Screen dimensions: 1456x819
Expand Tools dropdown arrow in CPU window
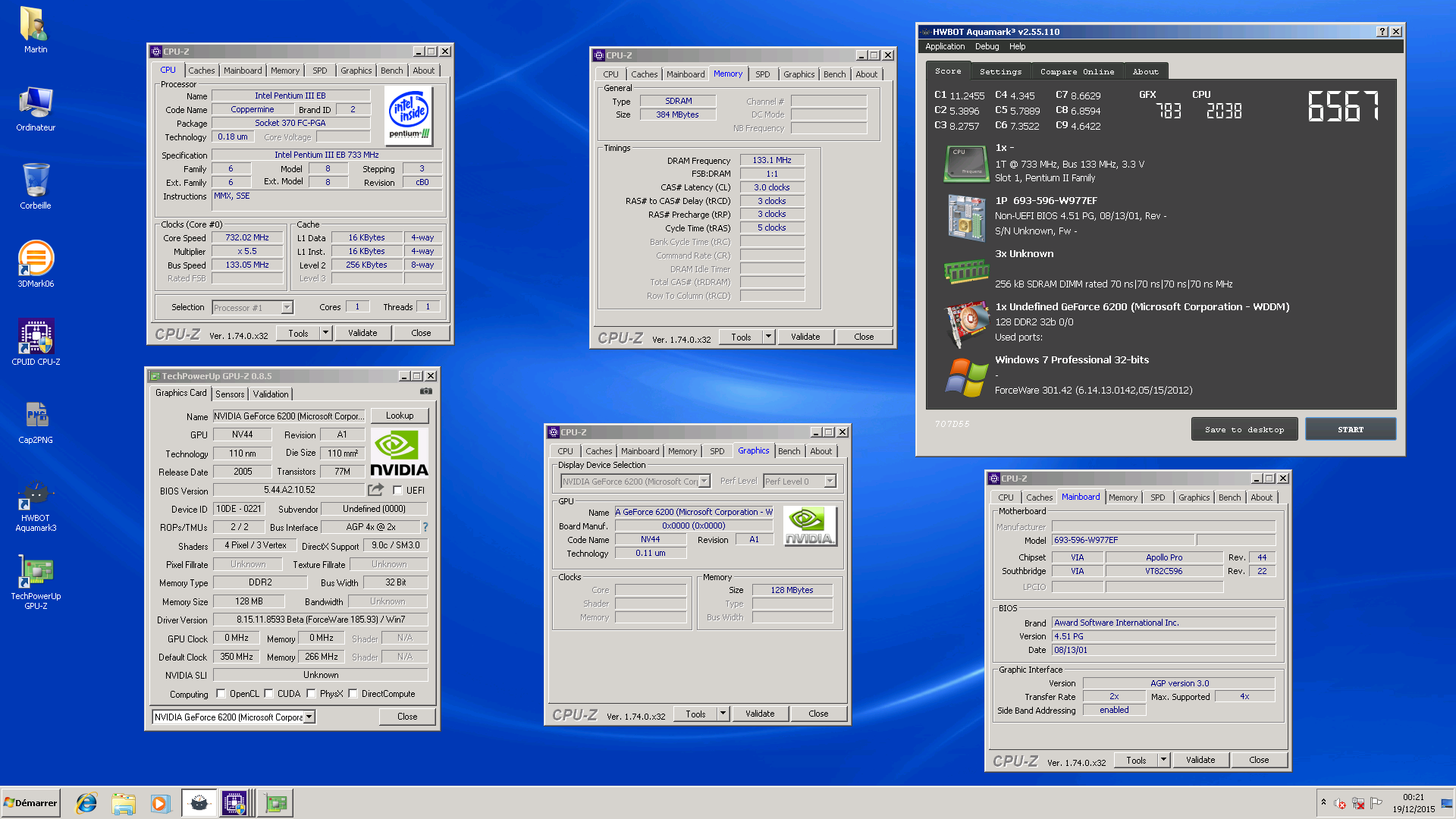[325, 333]
